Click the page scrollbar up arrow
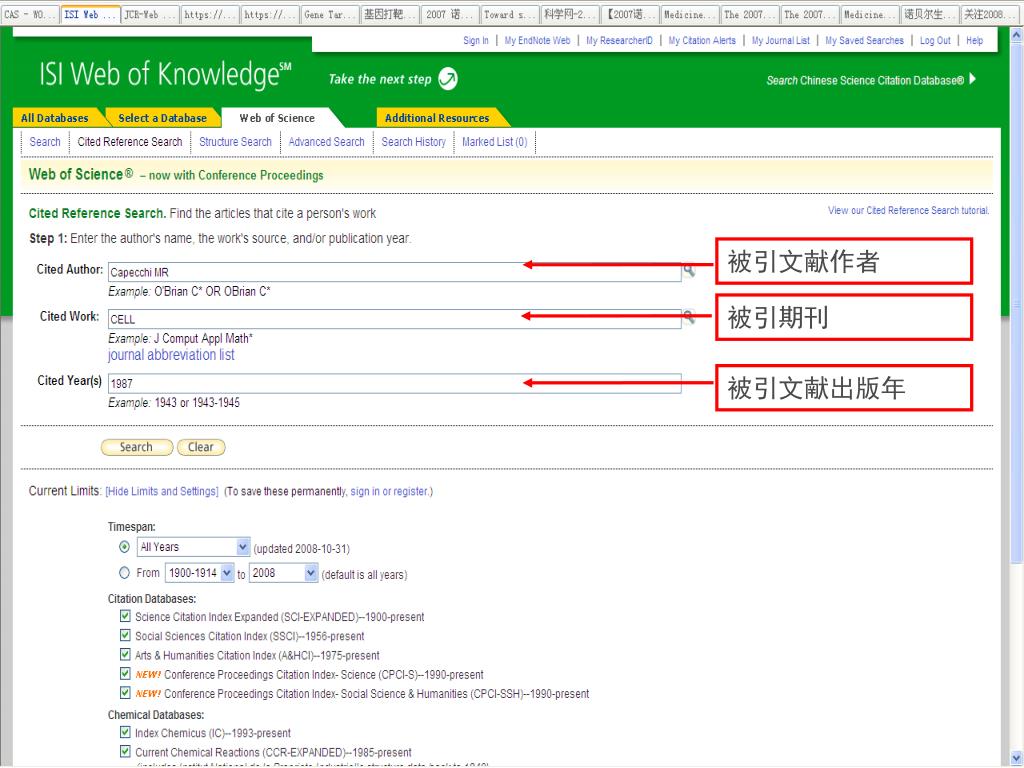 click(x=1017, y=35)
